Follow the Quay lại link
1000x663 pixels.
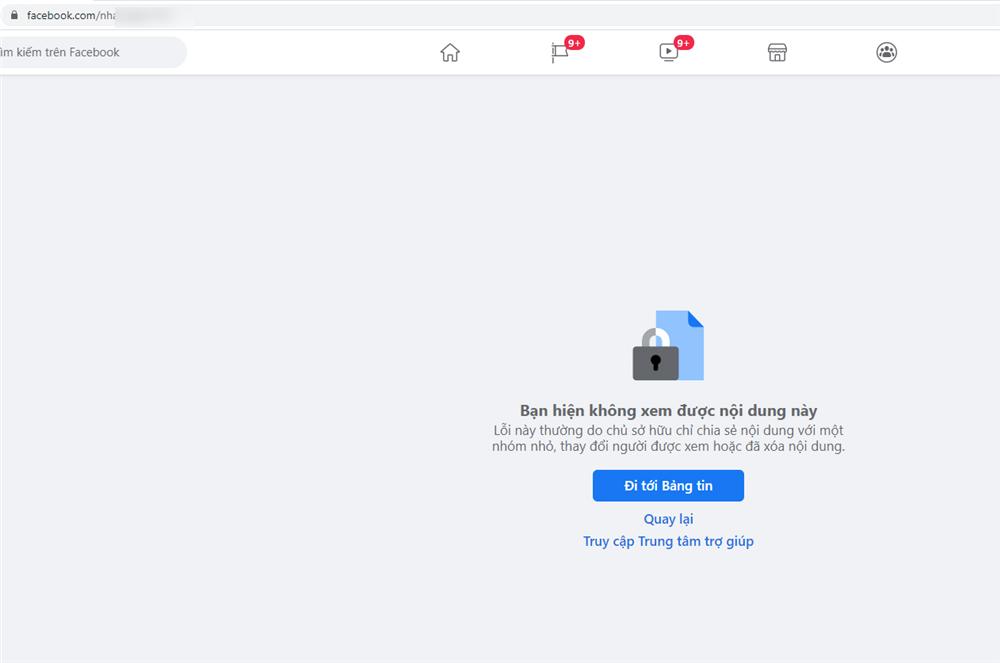(669, 519)
